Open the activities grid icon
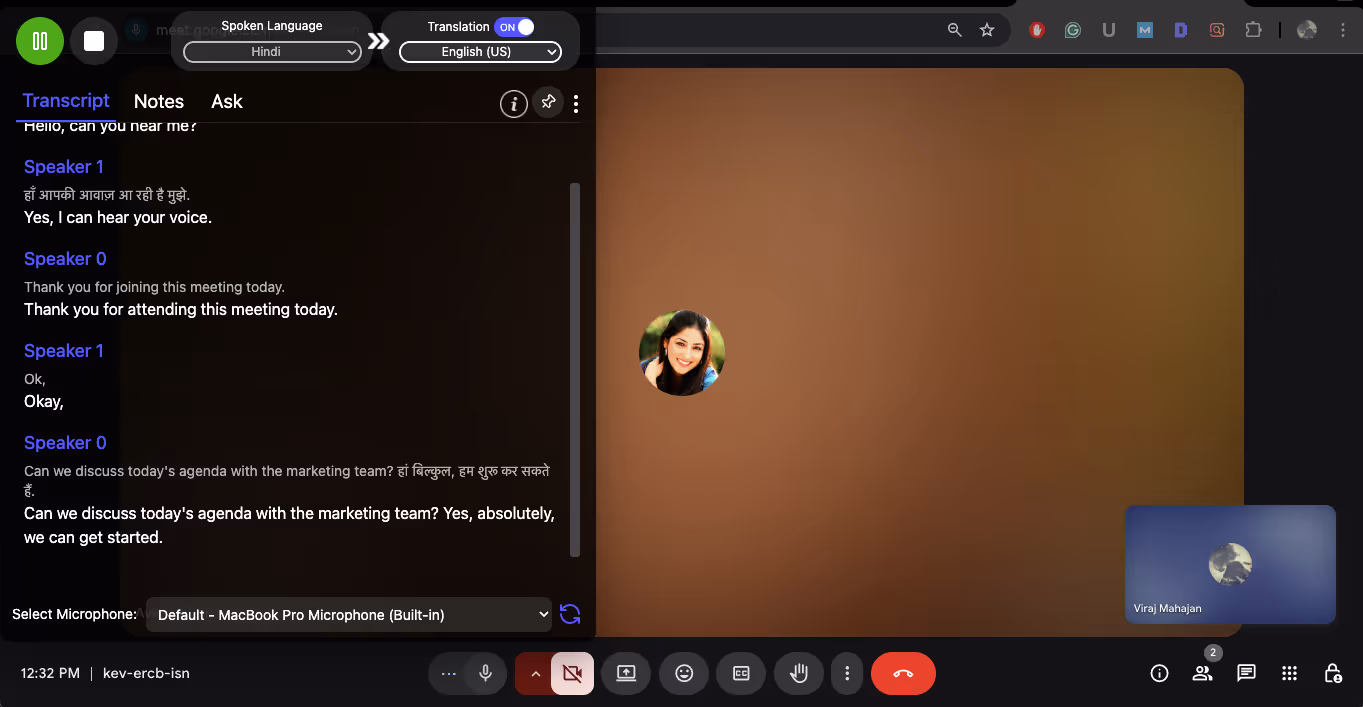 coord(1290,673)
